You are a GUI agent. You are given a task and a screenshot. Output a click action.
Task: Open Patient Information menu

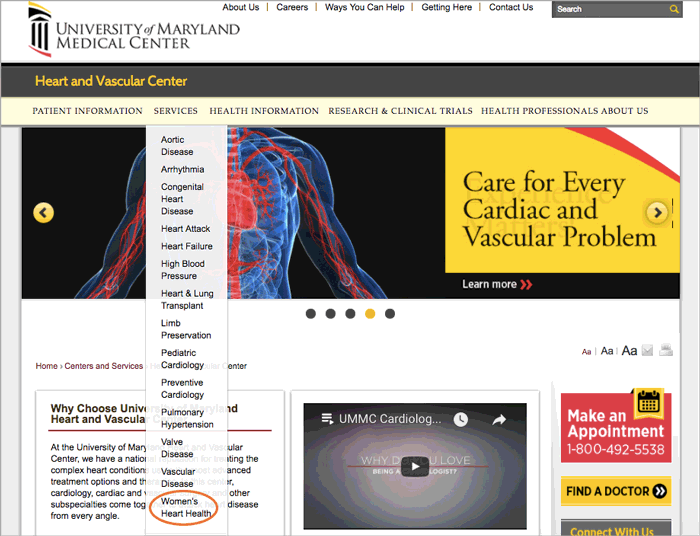(88, 111)
